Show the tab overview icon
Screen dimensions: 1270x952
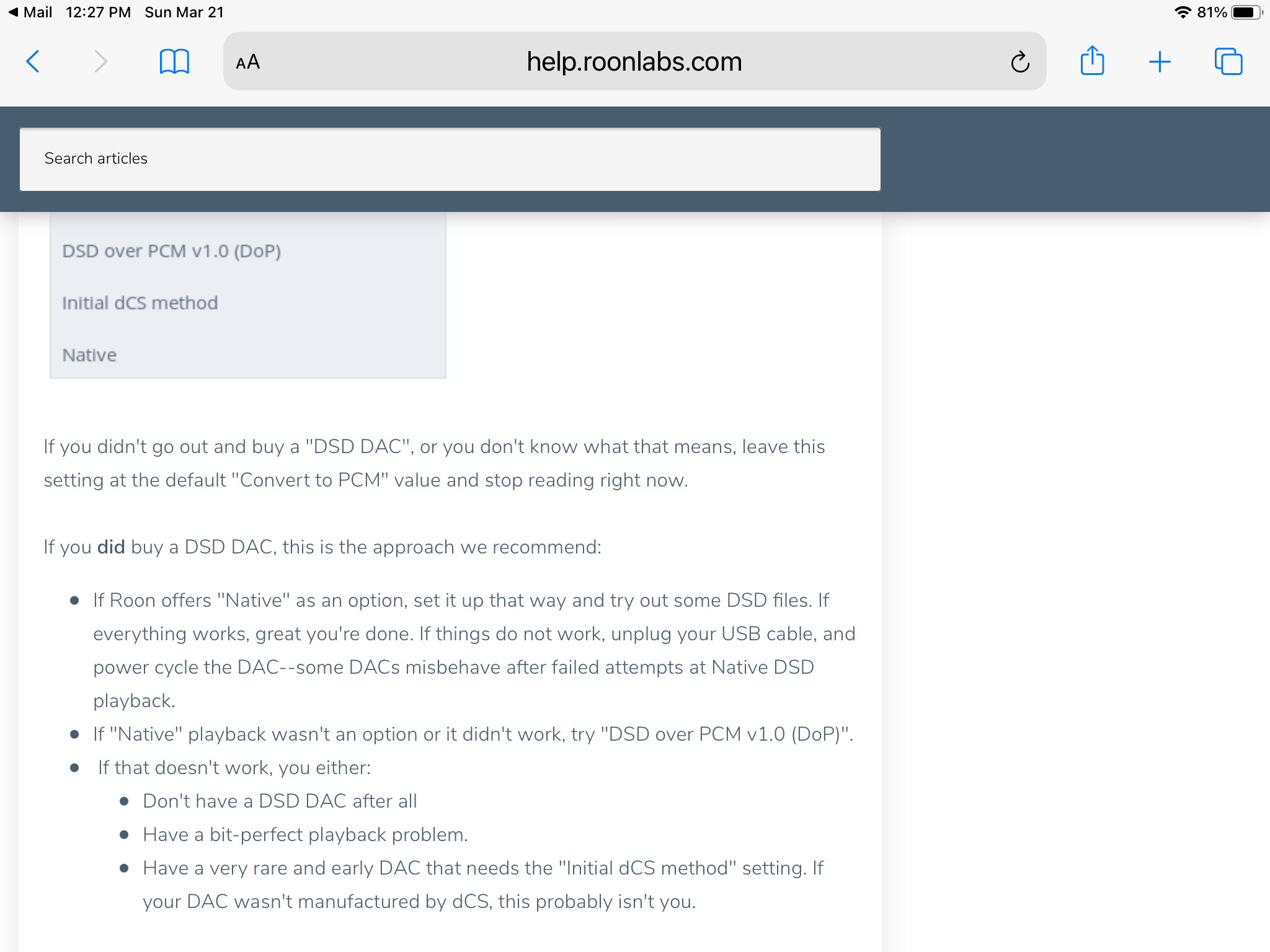pos(1228,61)
